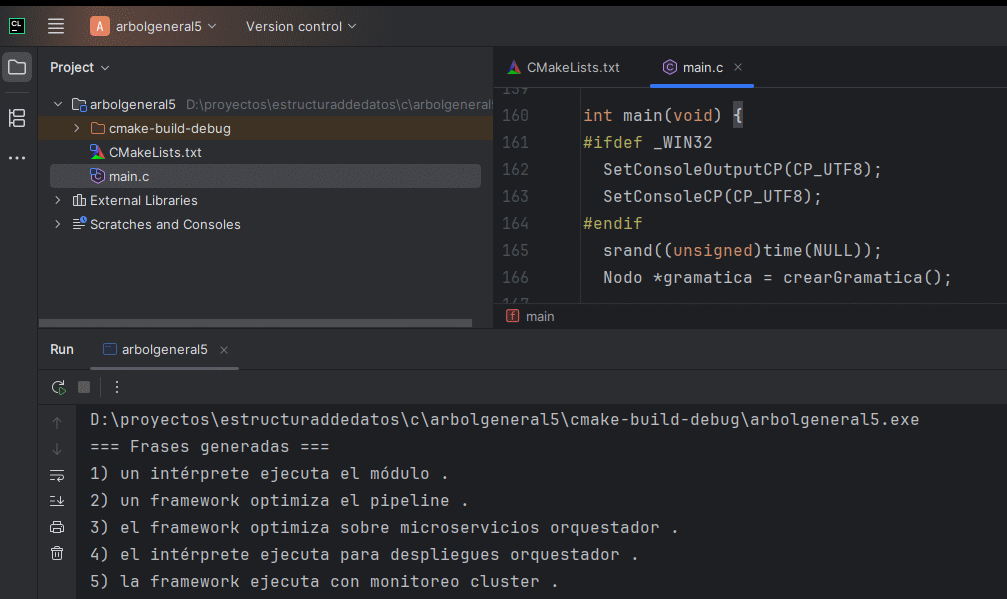This screenshot has height=599, width=1007.
Task: Expand the cmake-build-debug folder
Action: [x=77, y=128]
